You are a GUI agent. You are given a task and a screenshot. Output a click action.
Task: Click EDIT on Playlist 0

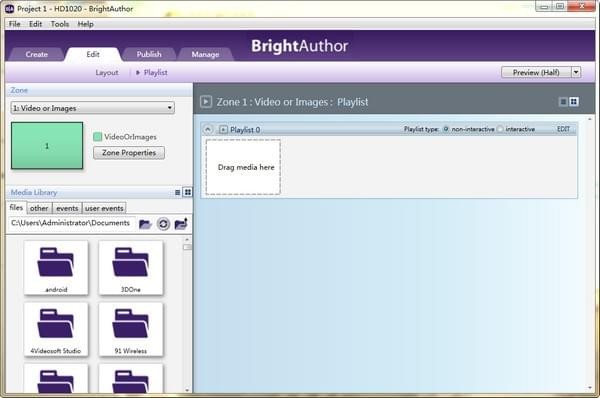coord(563,129)
